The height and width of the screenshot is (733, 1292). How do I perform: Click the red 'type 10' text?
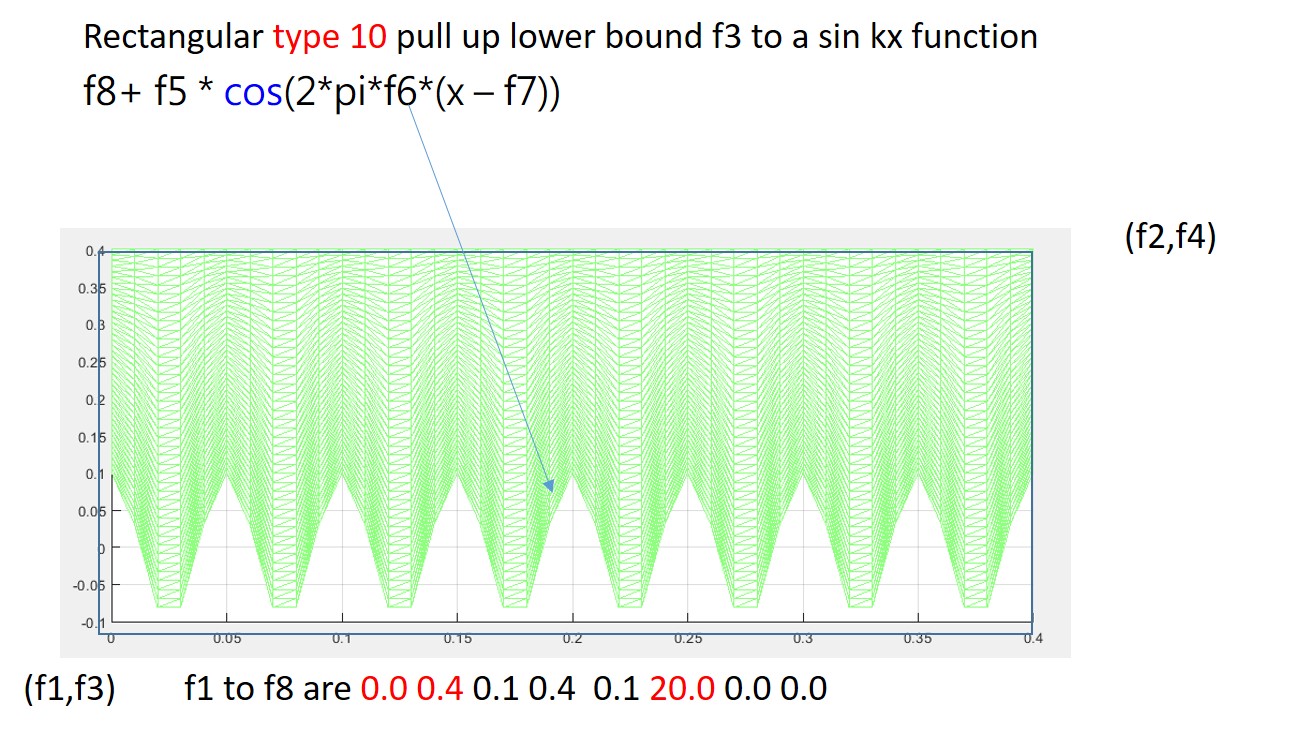coord(330,38)
